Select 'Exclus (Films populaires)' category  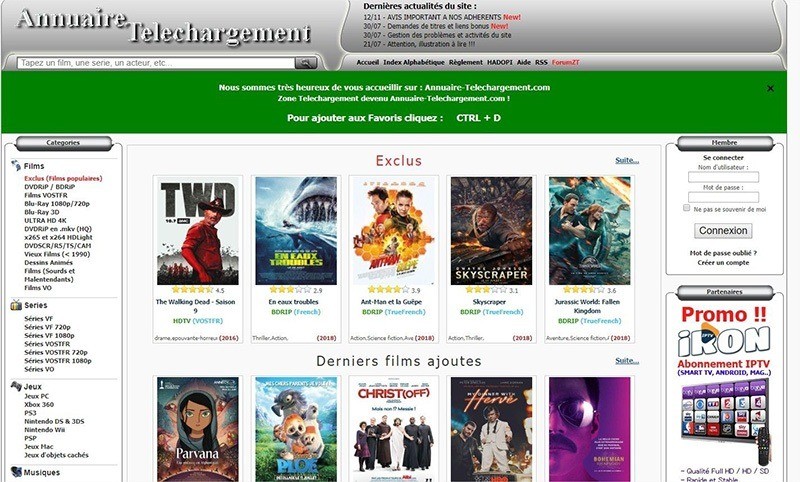pyautogui.click(x=63, y=179)
